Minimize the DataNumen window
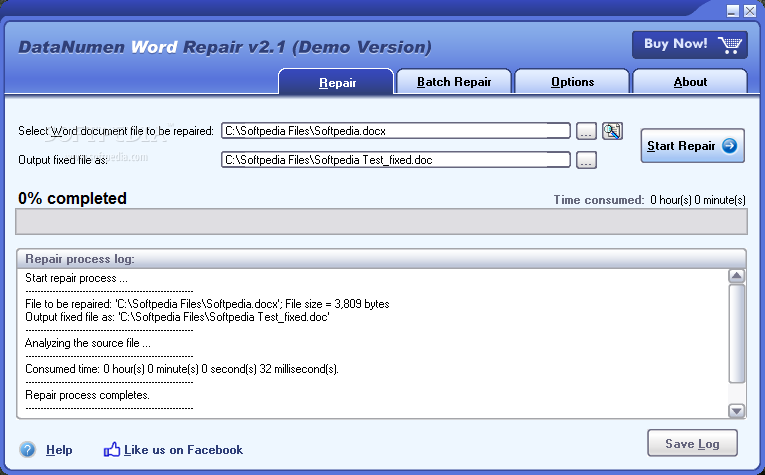 (732, 11)
